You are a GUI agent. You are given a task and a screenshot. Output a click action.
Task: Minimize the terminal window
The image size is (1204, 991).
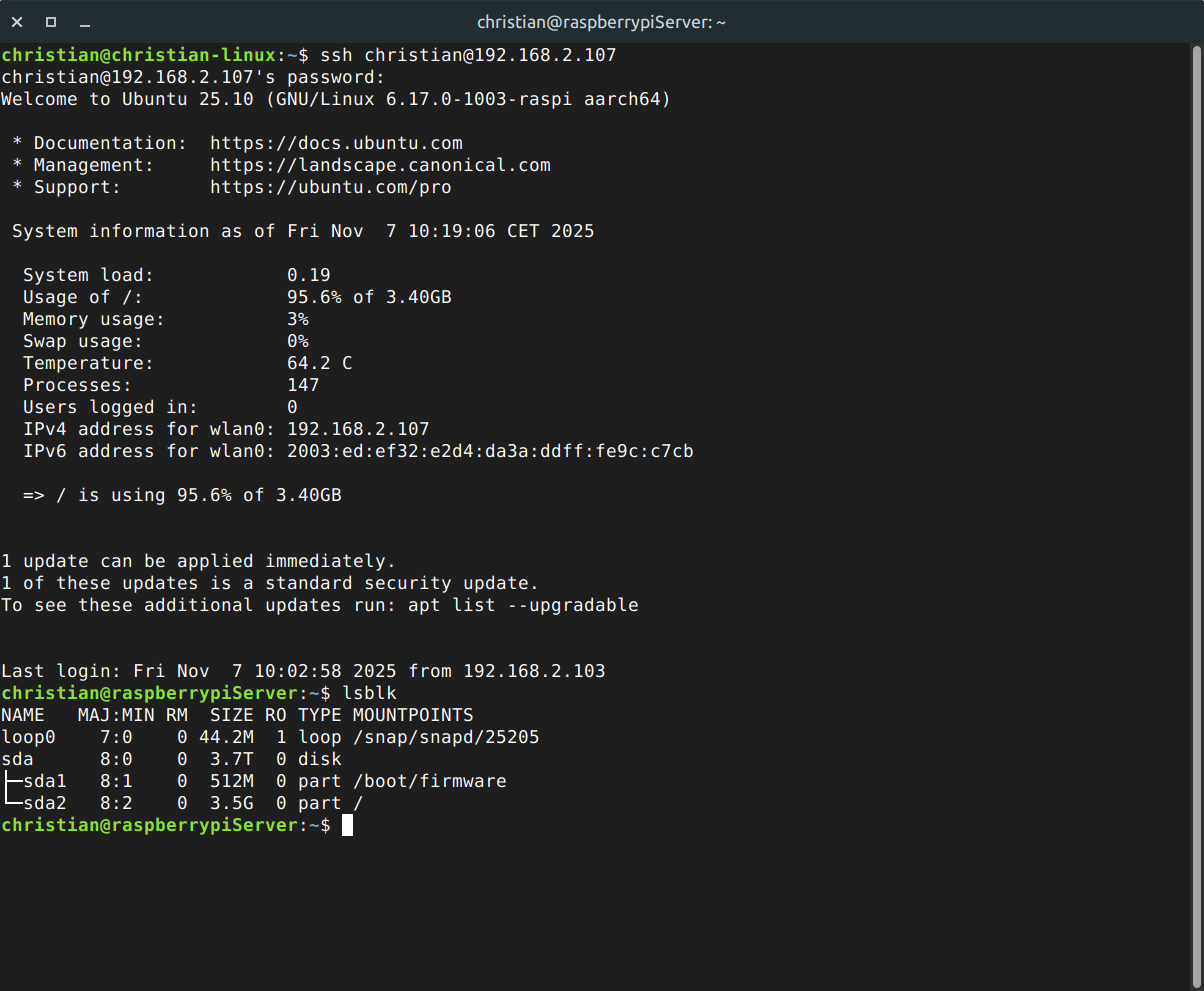pos(84,21)
